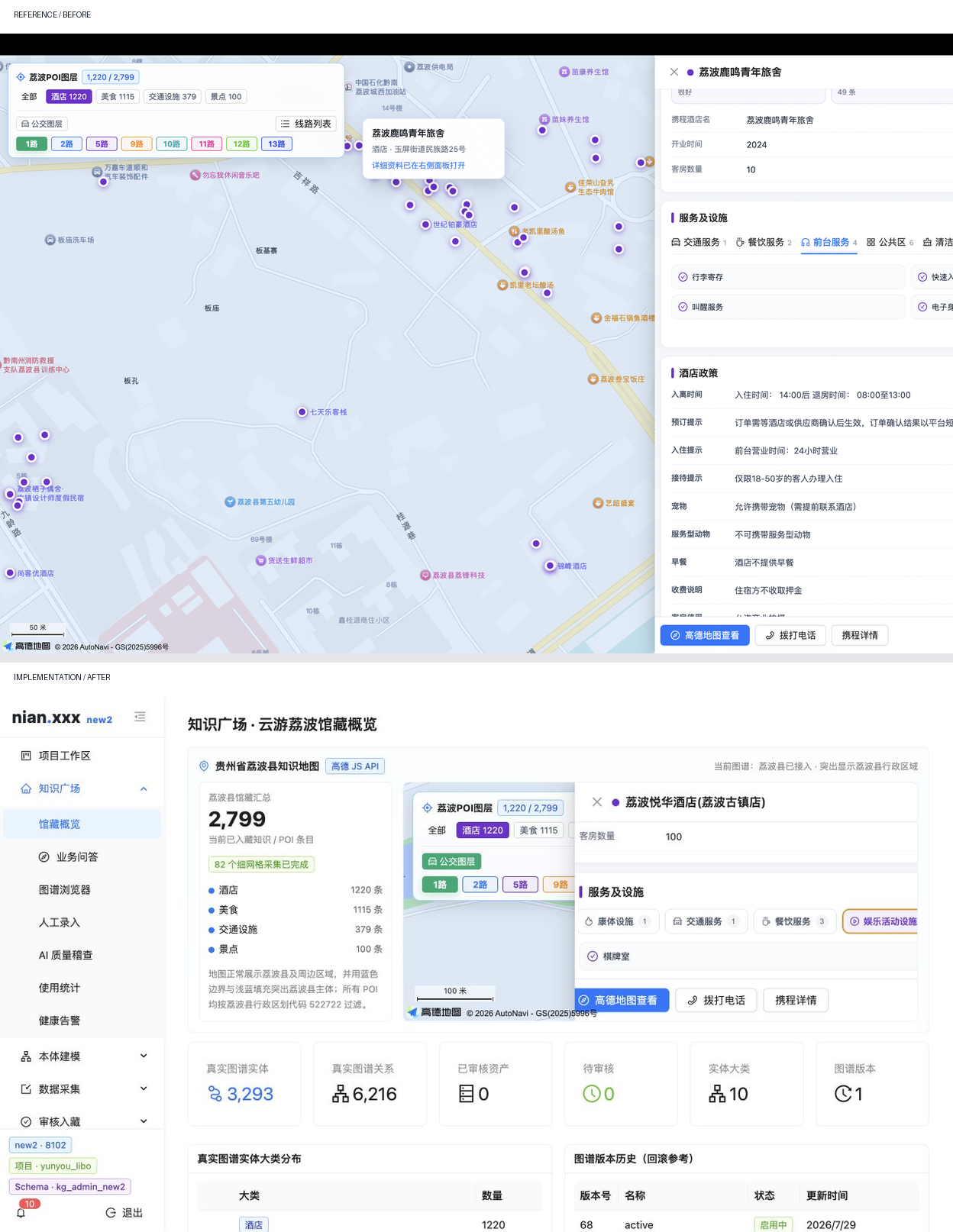The width and height of the screenshot is (953, 1232).
Task: Click 货送生鲜超市 marker on reference map
Action: point(260,560)
